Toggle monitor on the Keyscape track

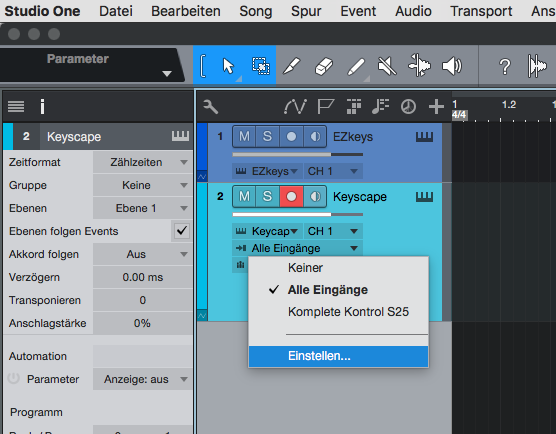pos(315,196)
